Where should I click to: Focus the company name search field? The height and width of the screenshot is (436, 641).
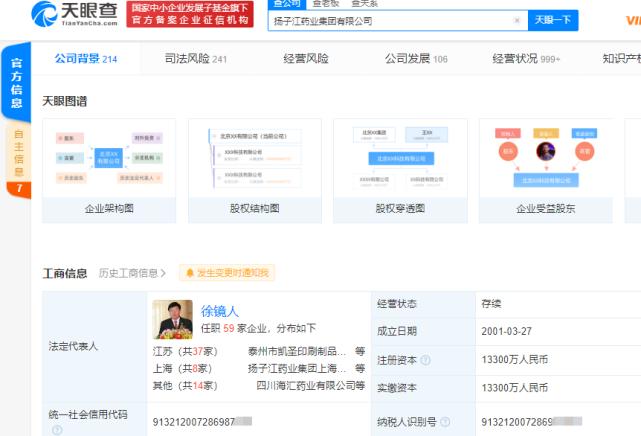click(397, 20)
